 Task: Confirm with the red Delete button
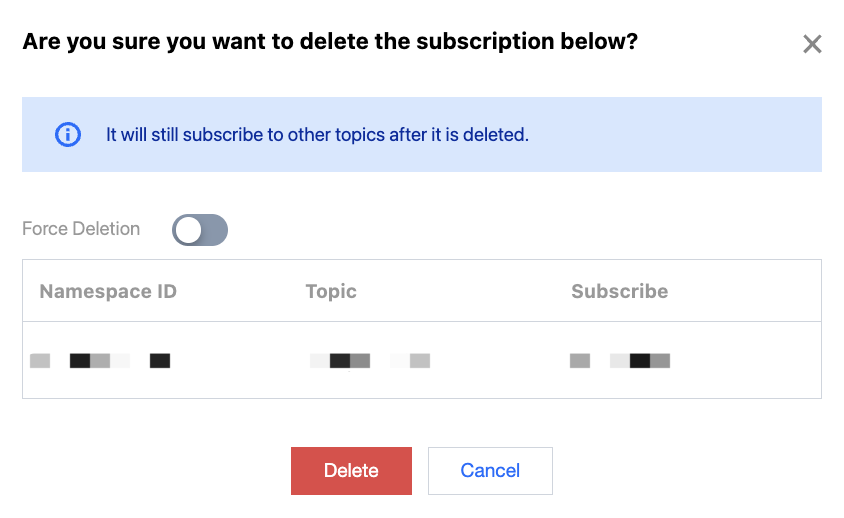coord(351,471)
